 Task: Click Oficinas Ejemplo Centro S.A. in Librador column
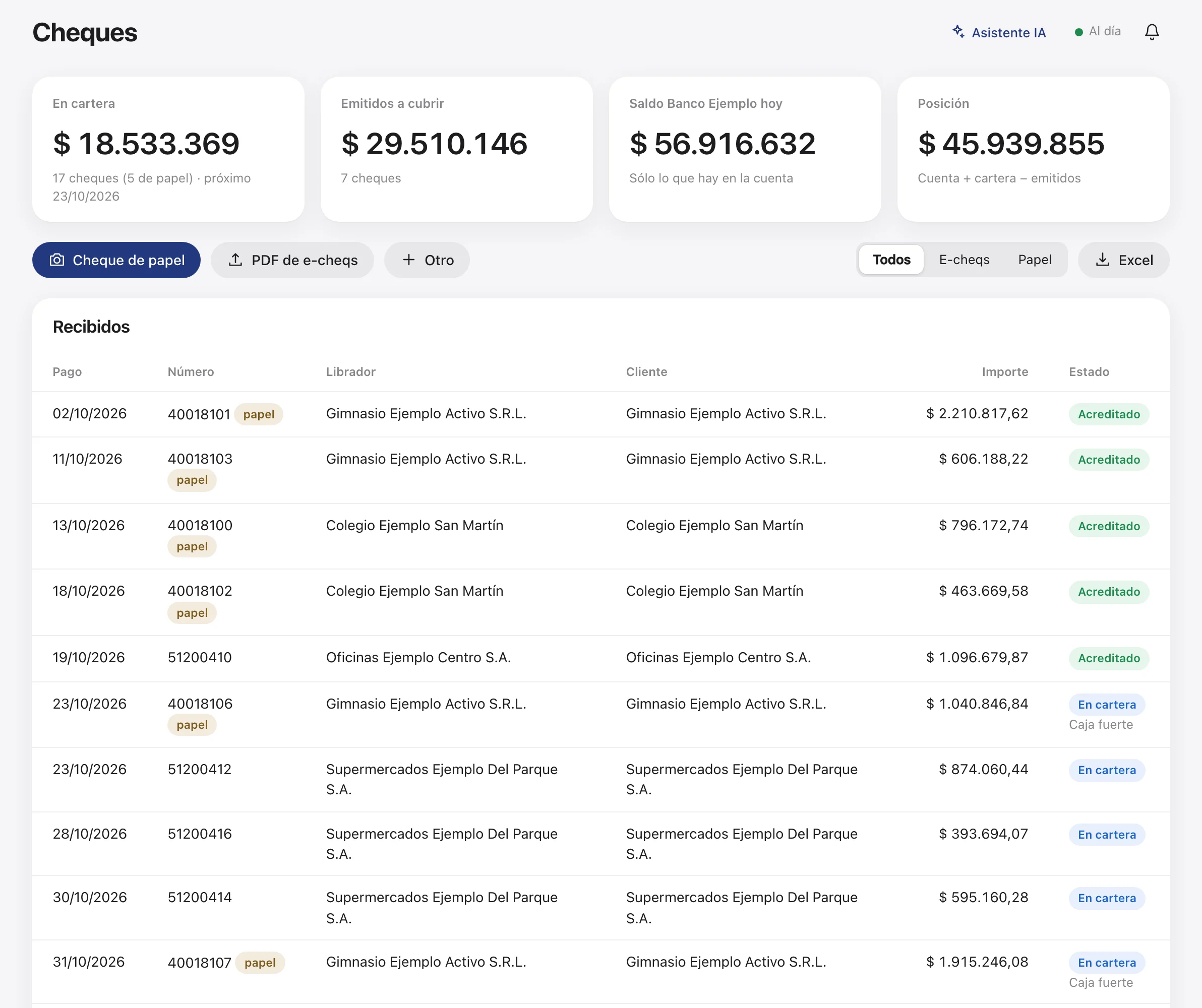[418, 657]
